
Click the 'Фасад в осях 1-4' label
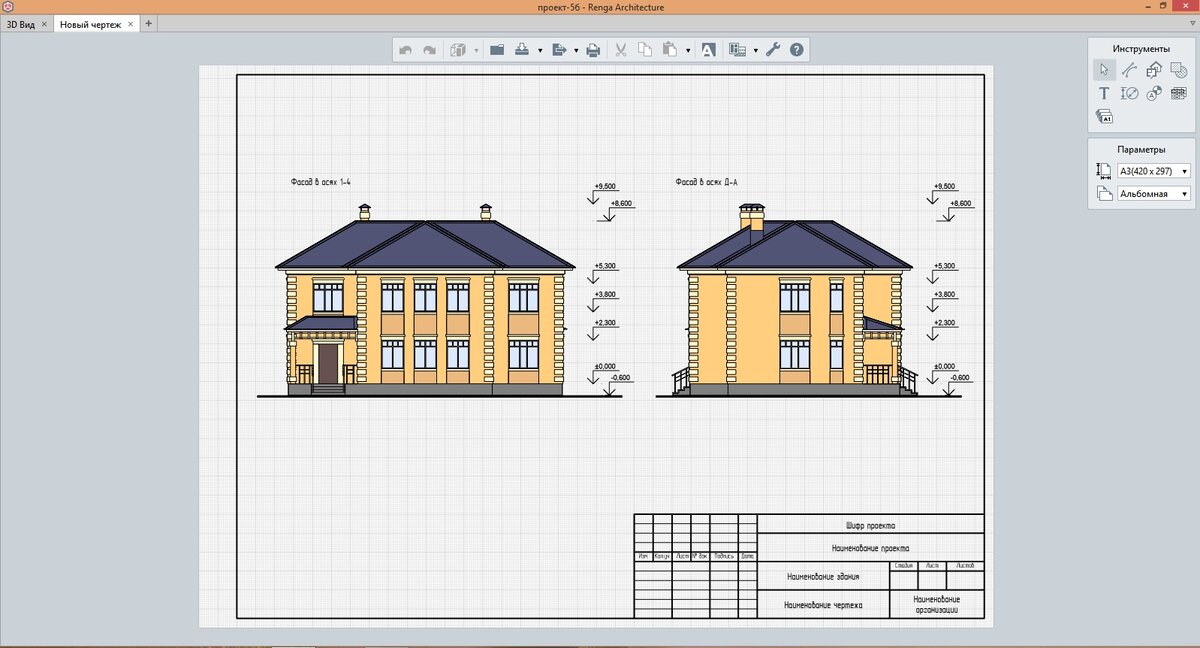coord(320,182)
